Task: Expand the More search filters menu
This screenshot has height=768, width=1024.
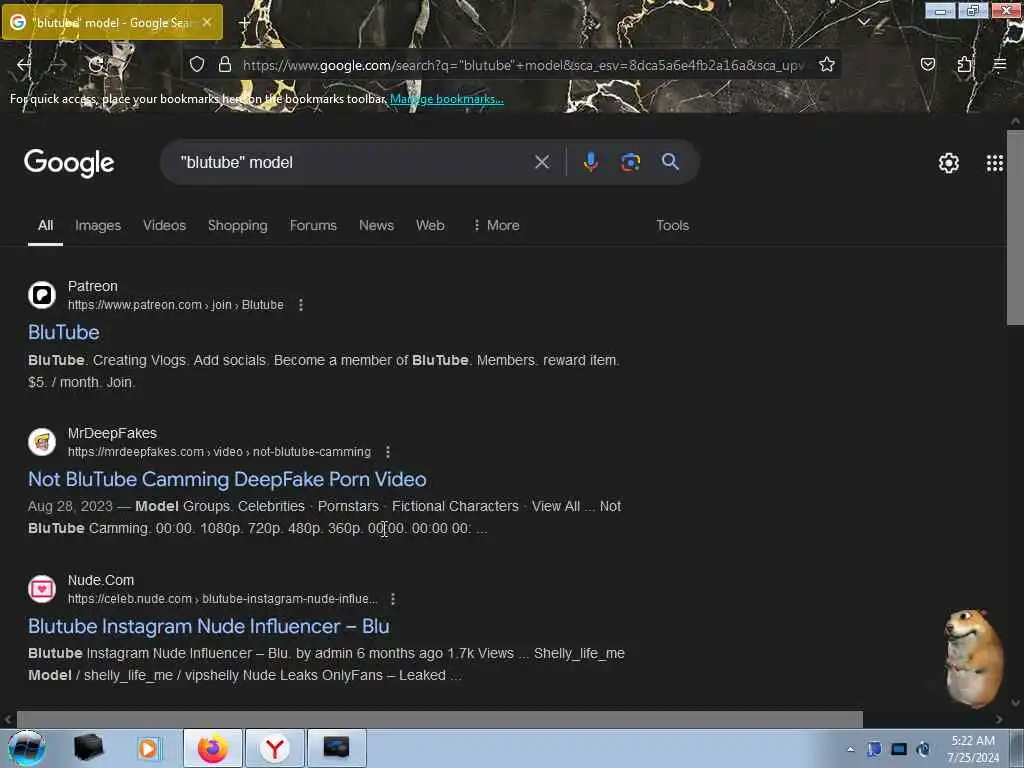Action: coord(496,225)
